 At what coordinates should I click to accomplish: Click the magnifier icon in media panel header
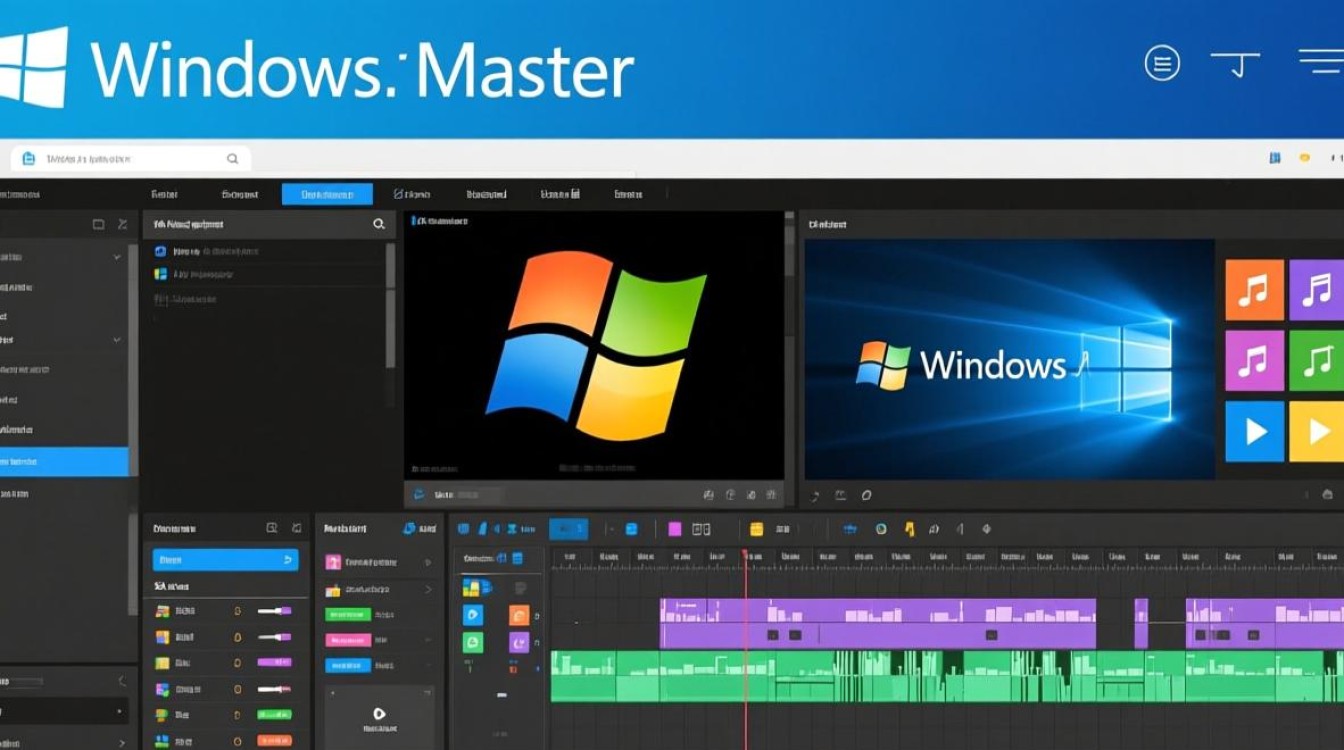tap(379, 225)
